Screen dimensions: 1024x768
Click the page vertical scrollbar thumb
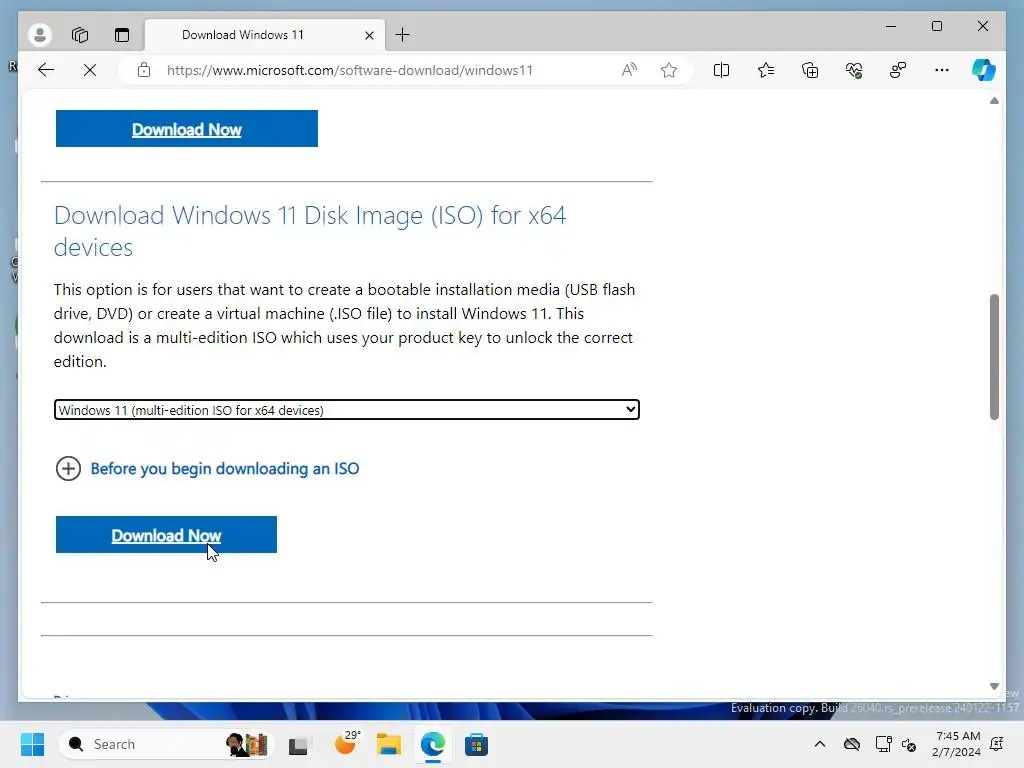[994, 357]
